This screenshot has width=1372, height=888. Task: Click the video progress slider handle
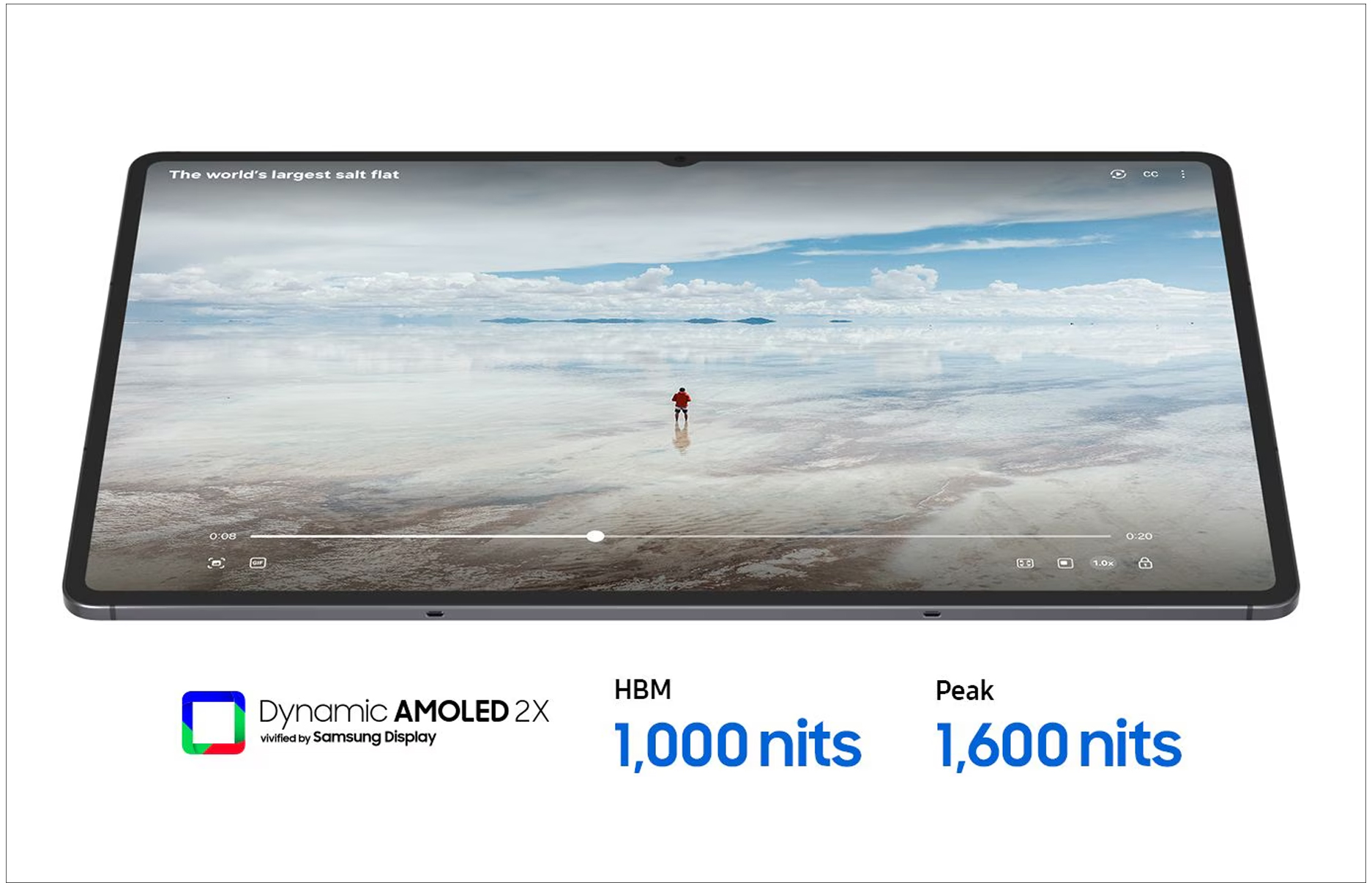(596, 537)
